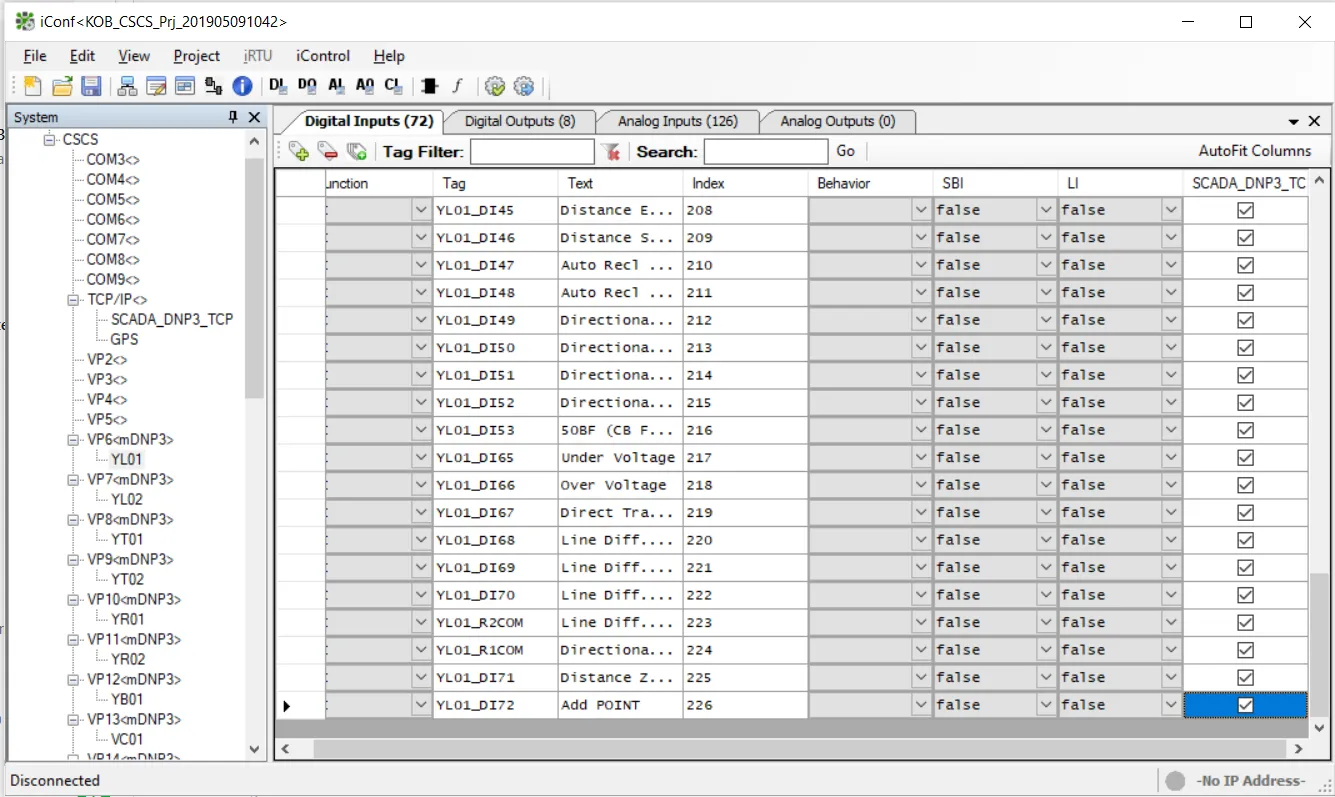Click in the Tag Filter field
Image resolution: width=1335 pixels, height=797 pixels.
(532, 152)
